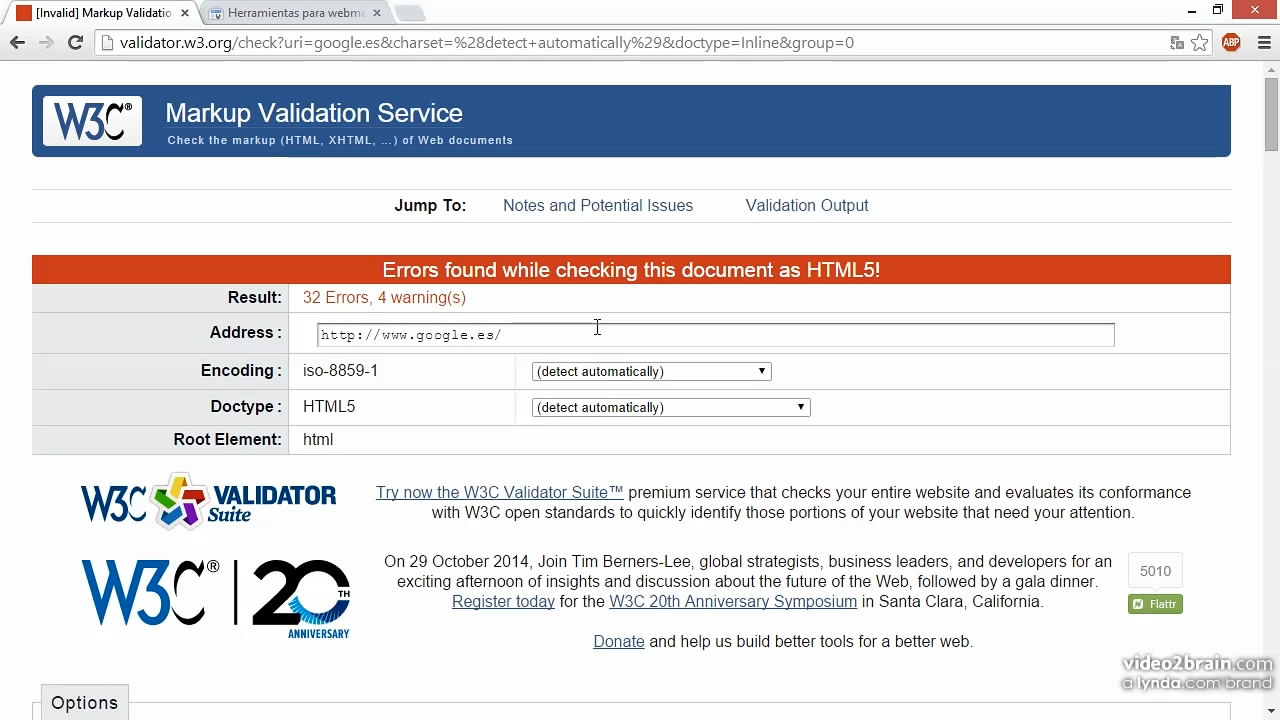The image size is (1280, 720).
Task: Click the "Root Element:" label
Action: (227, 439)
